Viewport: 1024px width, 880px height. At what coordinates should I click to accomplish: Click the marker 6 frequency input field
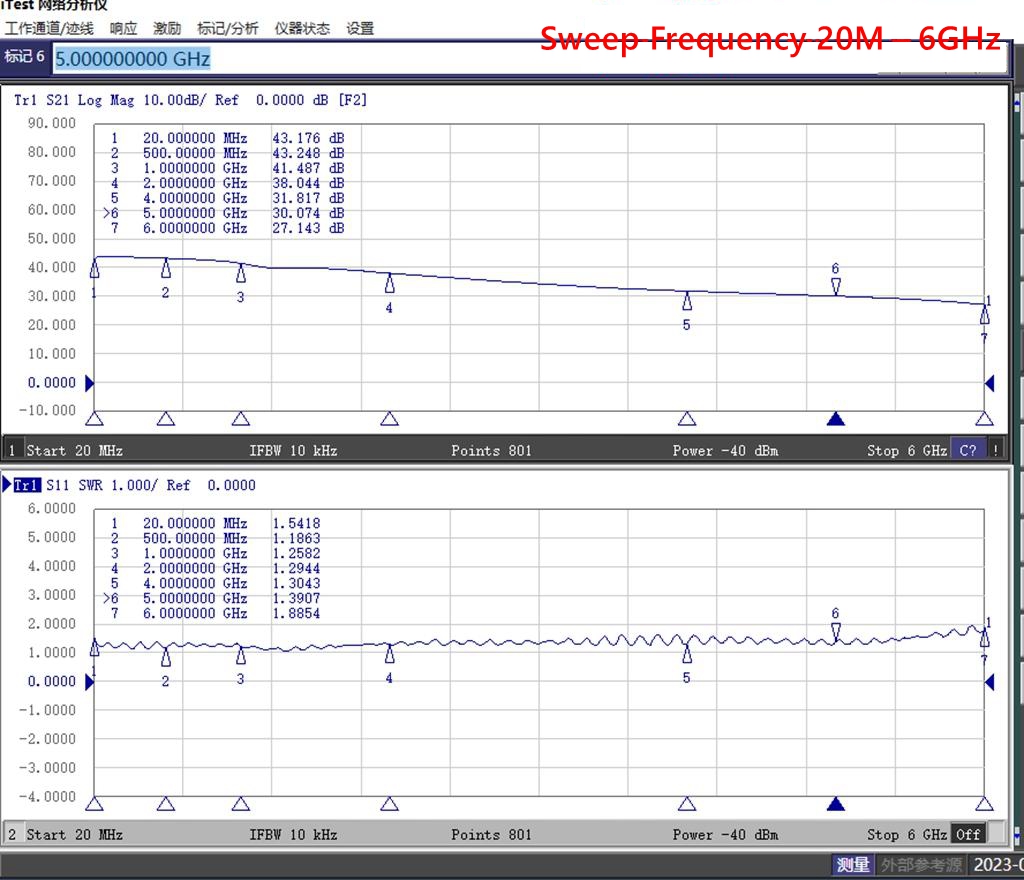[x=500, y=59]
